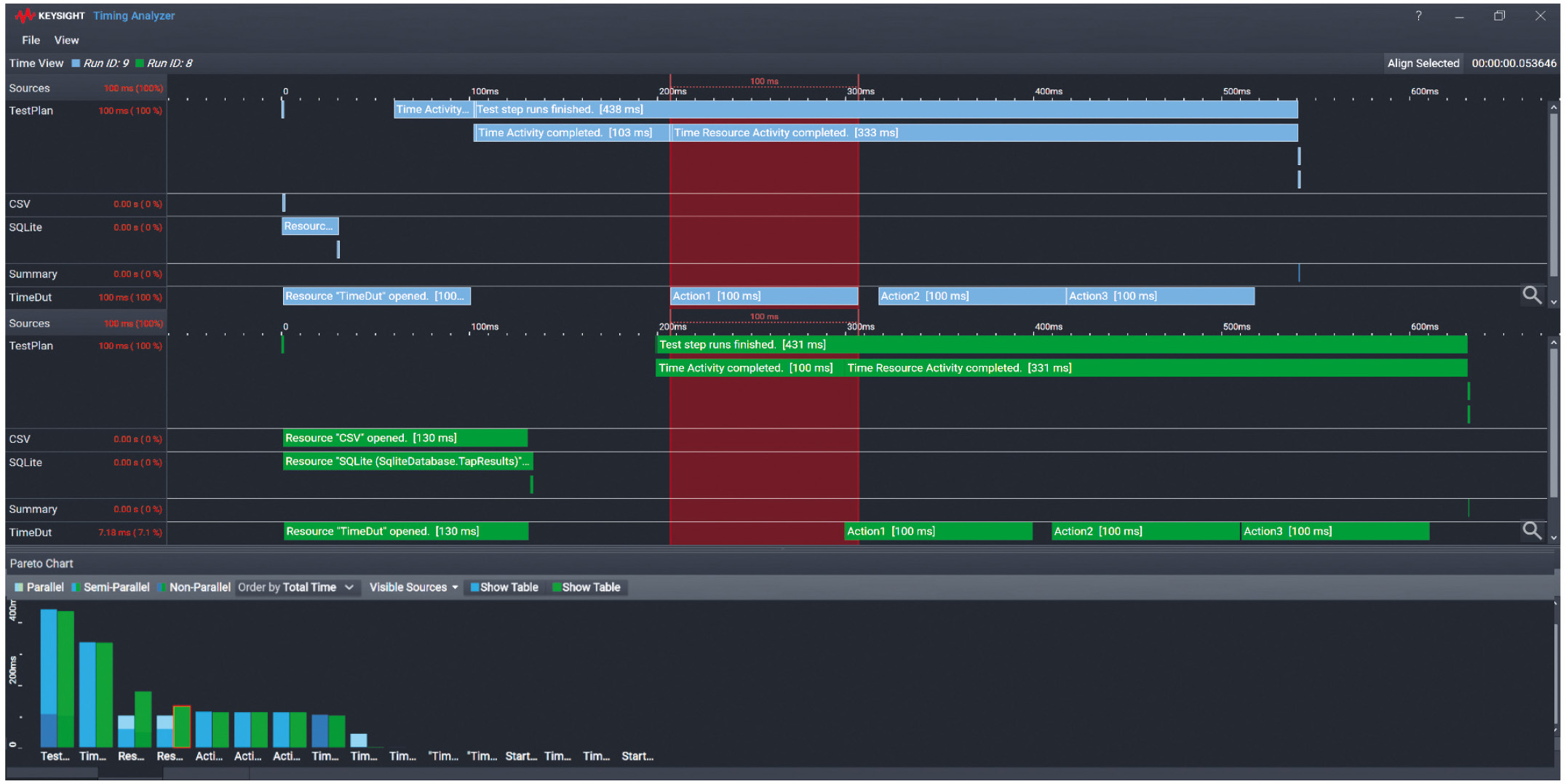Image resolution: width=1566 pixels, height=784 pixels.
Task: Click the green Show Table button
Action: [587, 588]
